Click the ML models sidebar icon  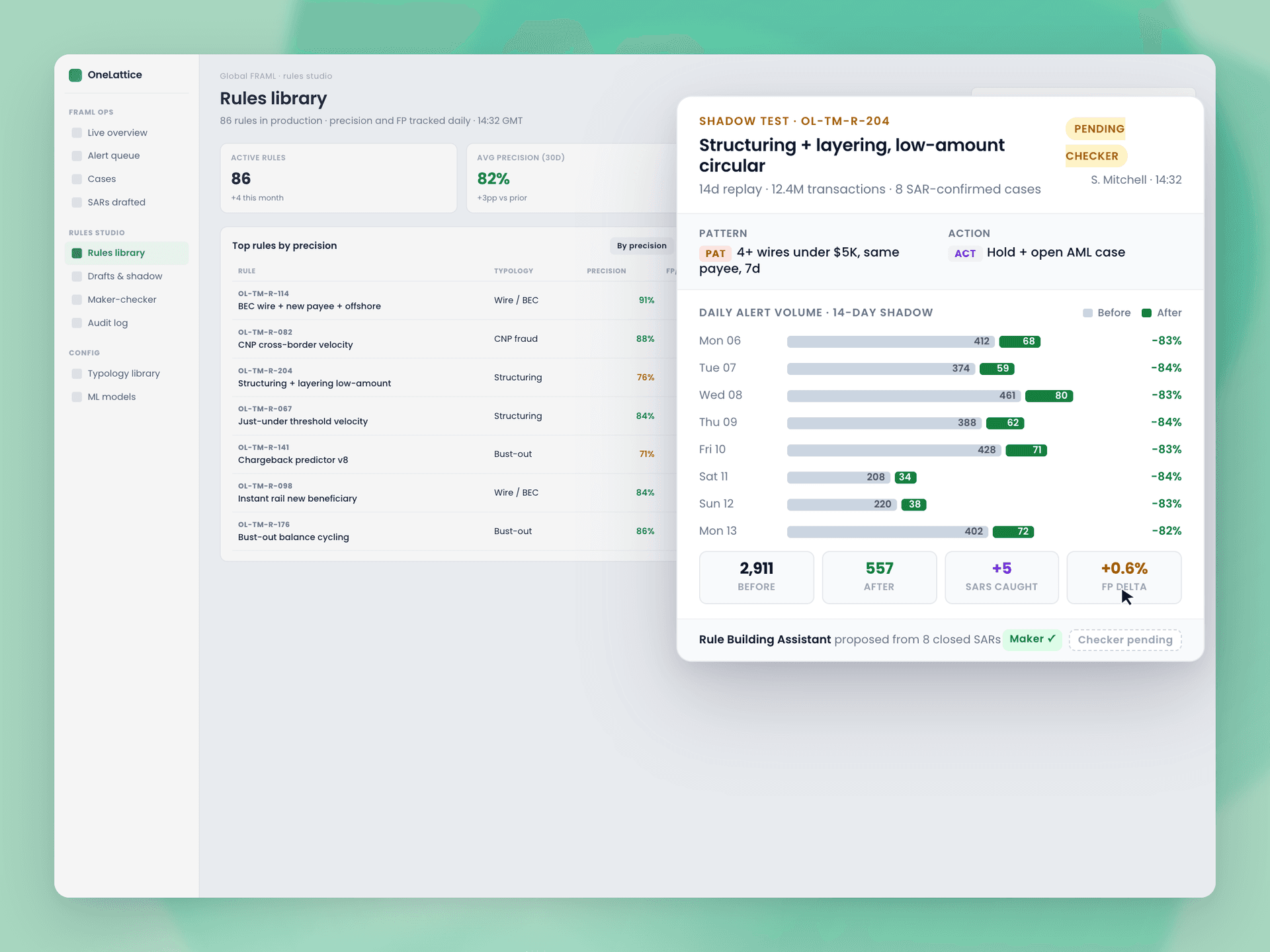click(x=77, y=397)
